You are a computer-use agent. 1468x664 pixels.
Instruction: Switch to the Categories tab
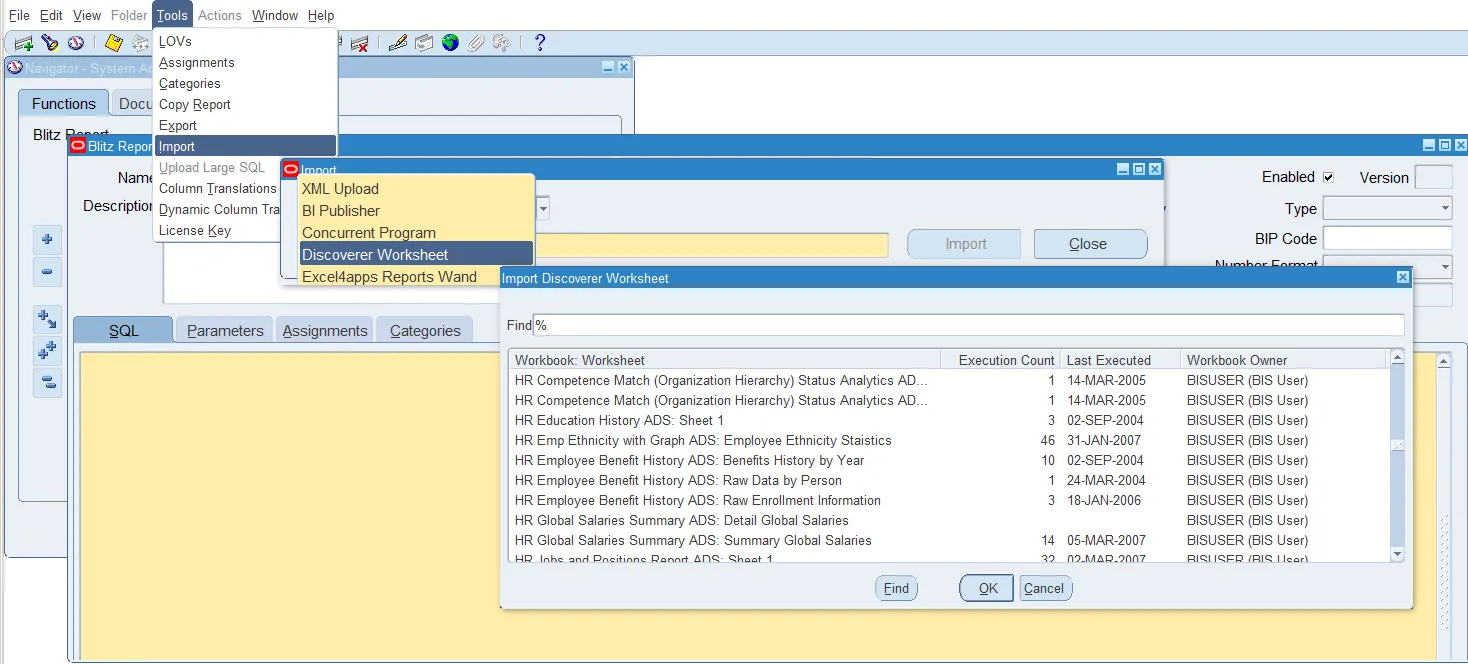425,330
